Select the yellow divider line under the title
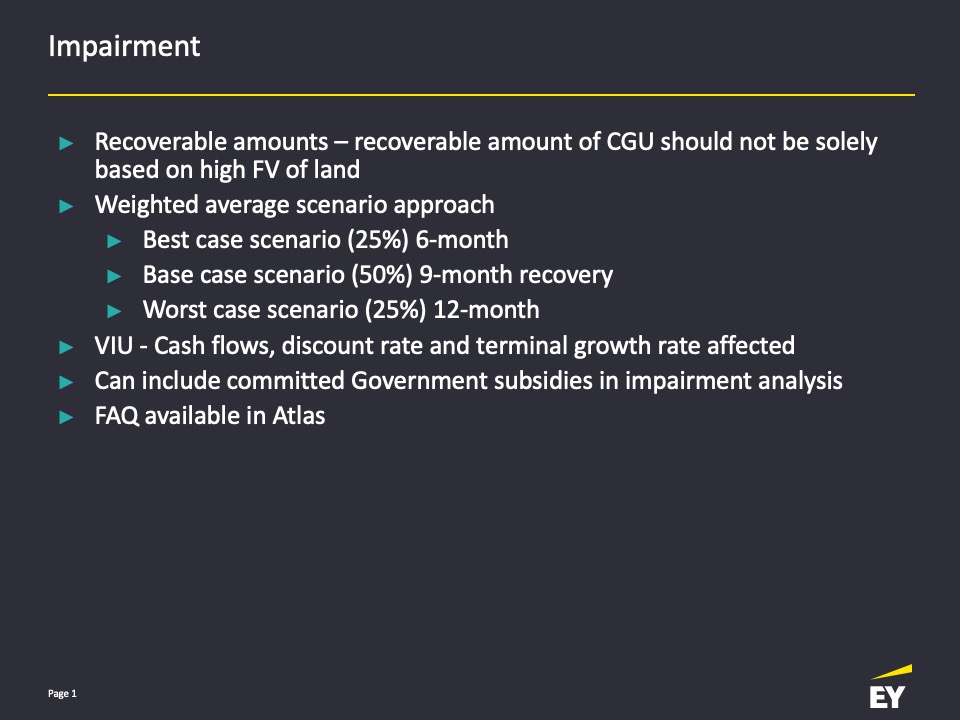Image resolution: width=960 pixels, height=720 pixels. pyautogui.click(x=481, y=95)
